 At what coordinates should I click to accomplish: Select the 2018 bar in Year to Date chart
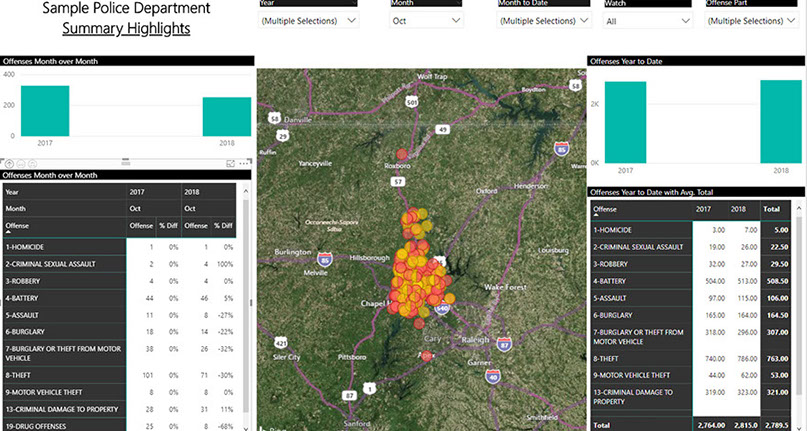click(x=779, y=121)
